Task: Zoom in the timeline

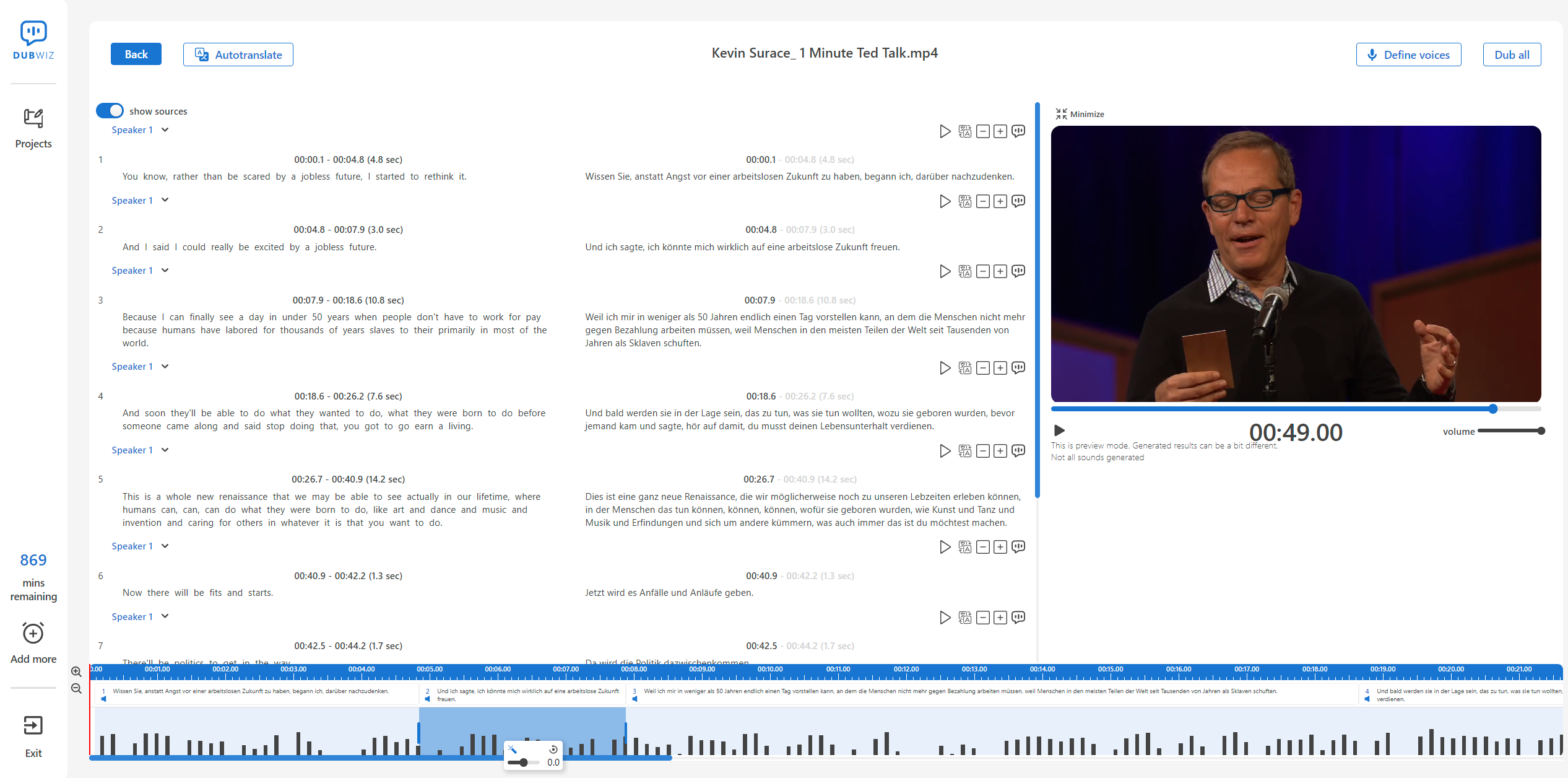Action: 76,671
